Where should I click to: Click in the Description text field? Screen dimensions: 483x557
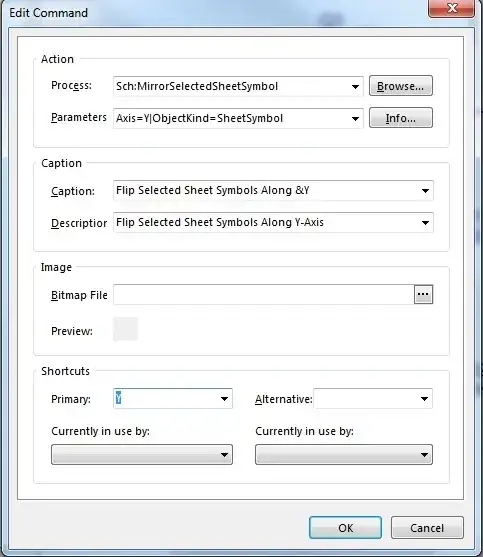click(x=266, y=223)
